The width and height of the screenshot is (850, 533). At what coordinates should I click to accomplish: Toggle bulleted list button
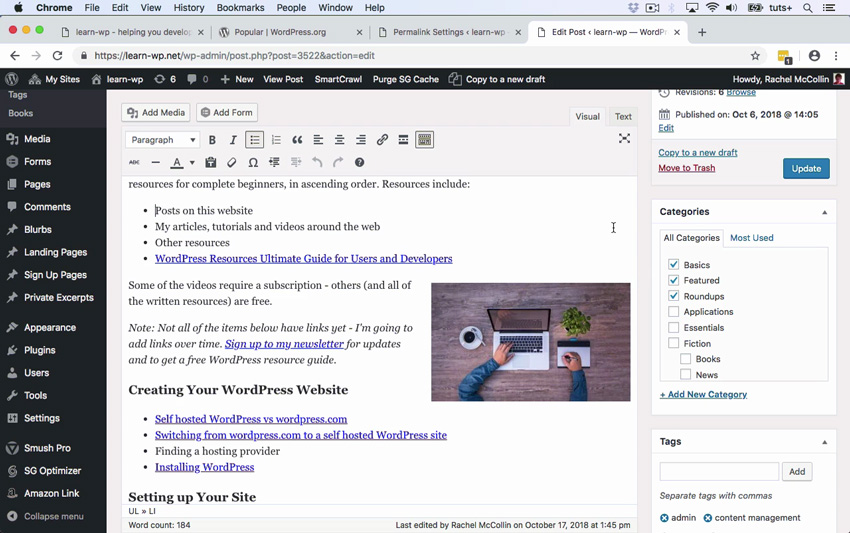point(254,140)
